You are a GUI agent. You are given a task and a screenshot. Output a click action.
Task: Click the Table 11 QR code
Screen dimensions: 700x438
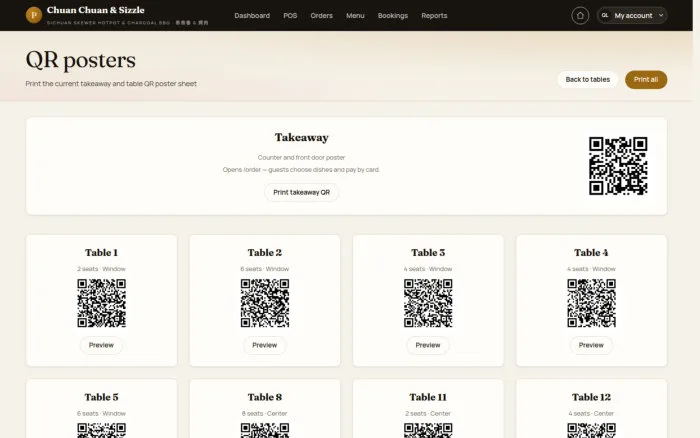(428, 430)
